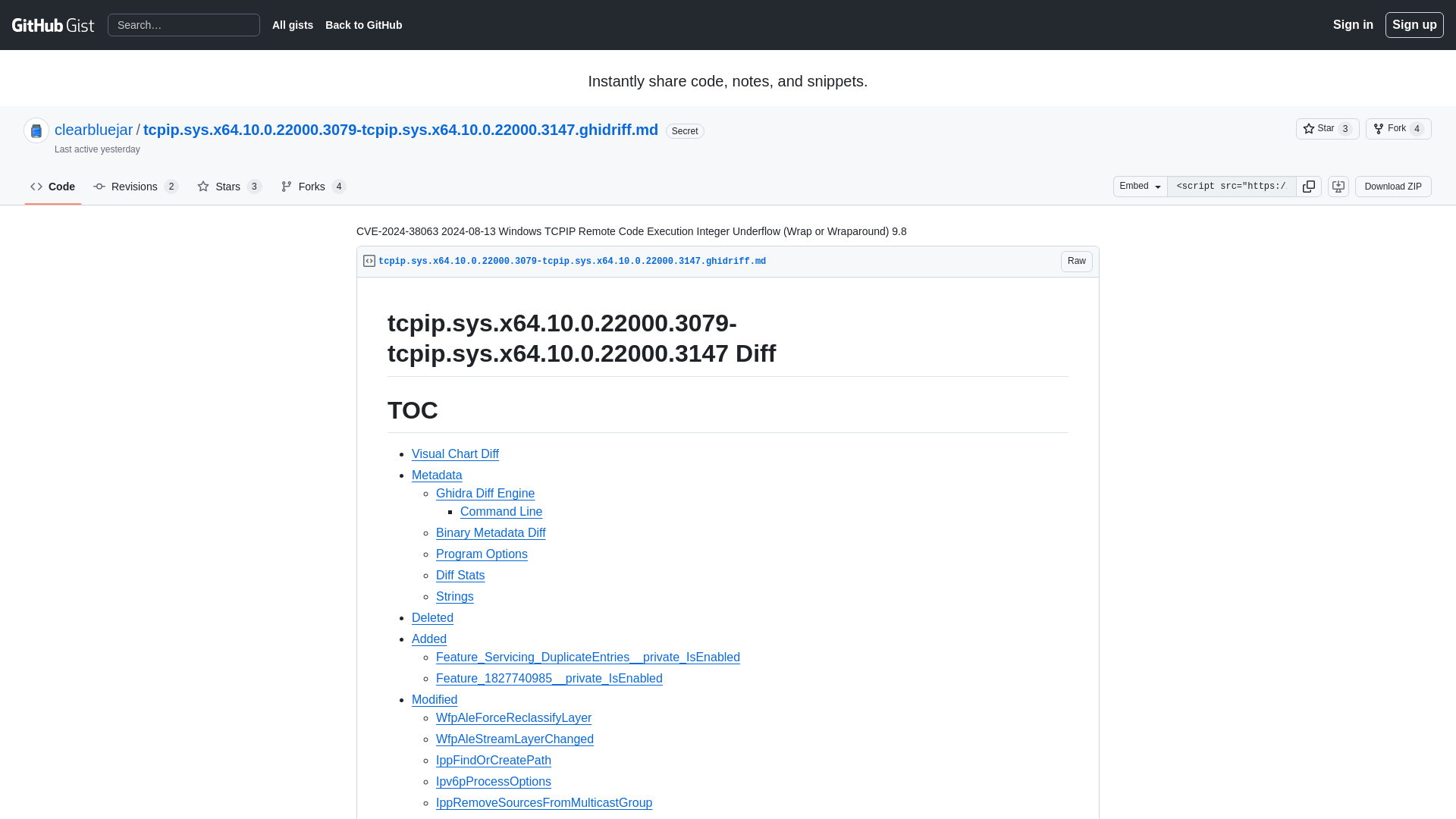Copy embed script via clipboard icon

[x=1309, y=187]
